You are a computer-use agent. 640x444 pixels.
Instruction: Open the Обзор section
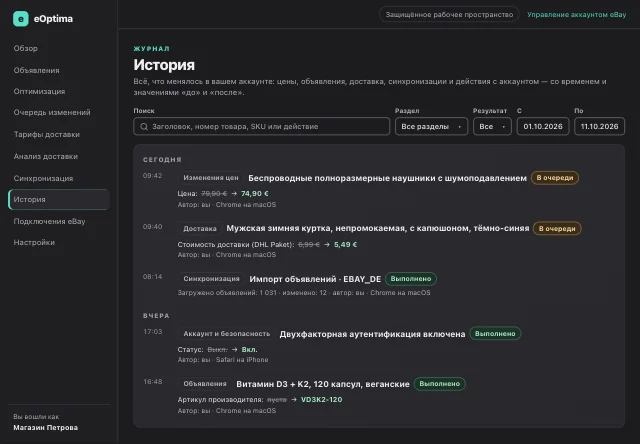pos(25,48)
